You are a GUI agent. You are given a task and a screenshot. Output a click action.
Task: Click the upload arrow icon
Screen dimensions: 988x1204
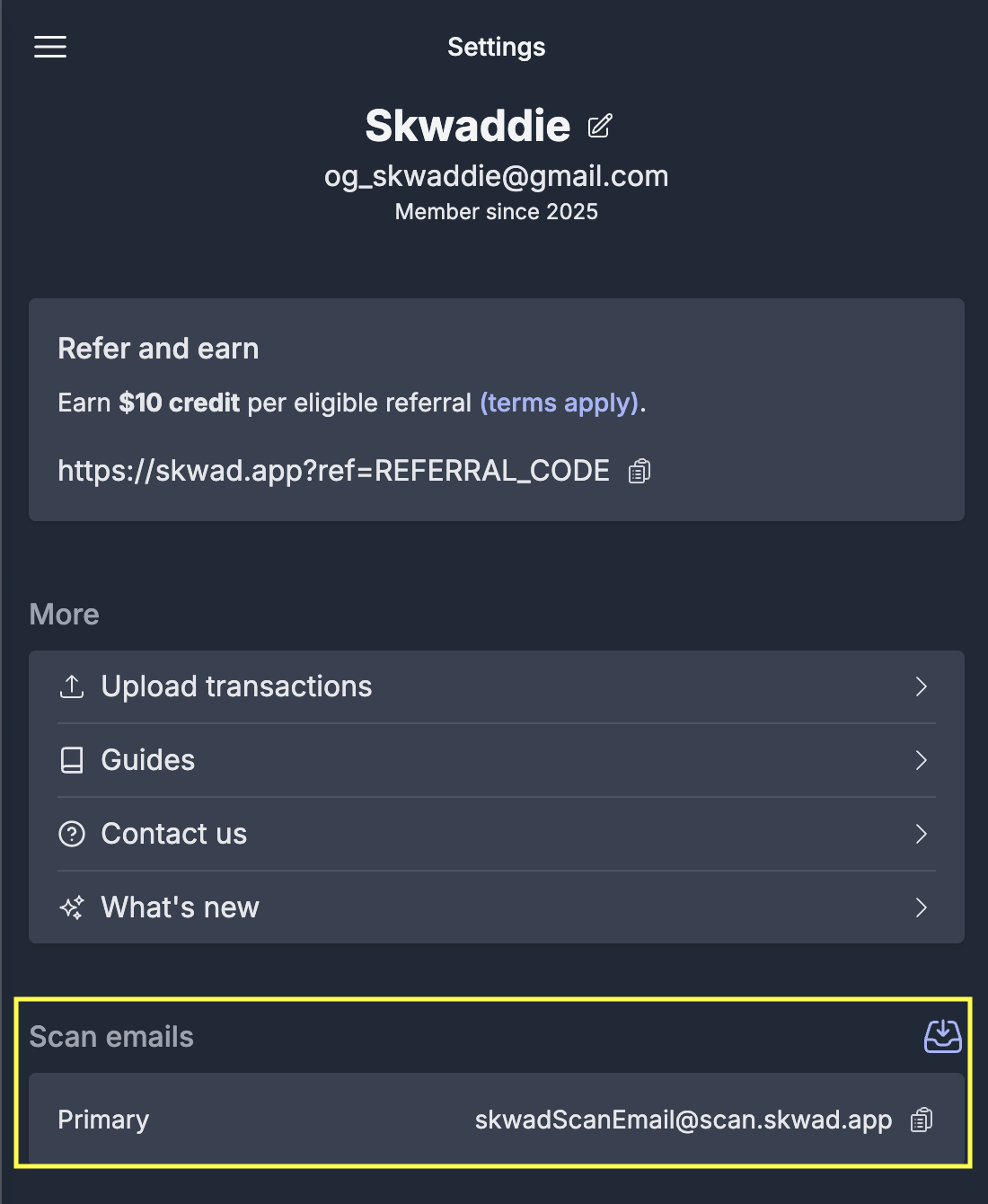point(72,686)
